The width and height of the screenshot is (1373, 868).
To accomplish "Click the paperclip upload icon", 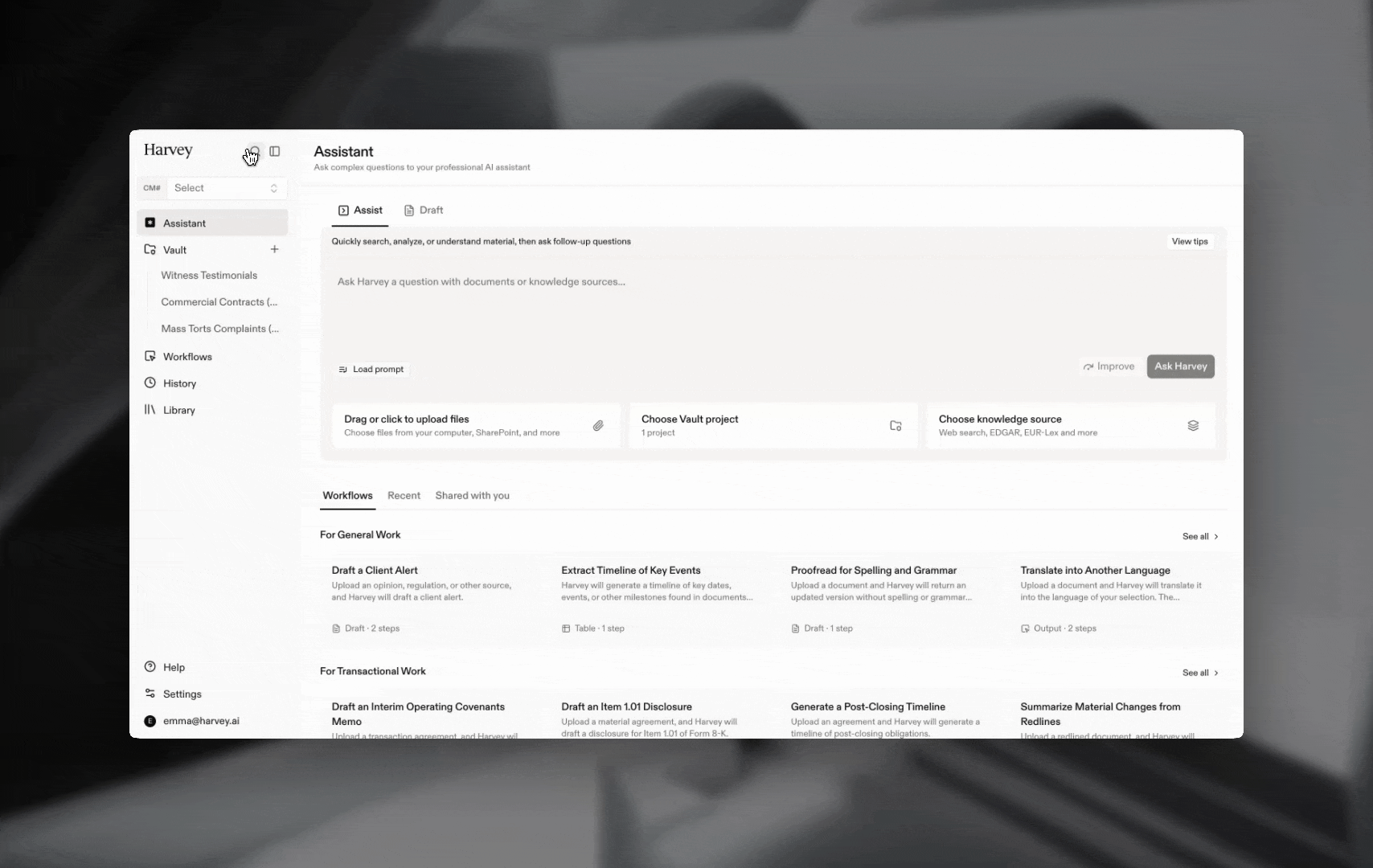I will (x=598, y=425).
